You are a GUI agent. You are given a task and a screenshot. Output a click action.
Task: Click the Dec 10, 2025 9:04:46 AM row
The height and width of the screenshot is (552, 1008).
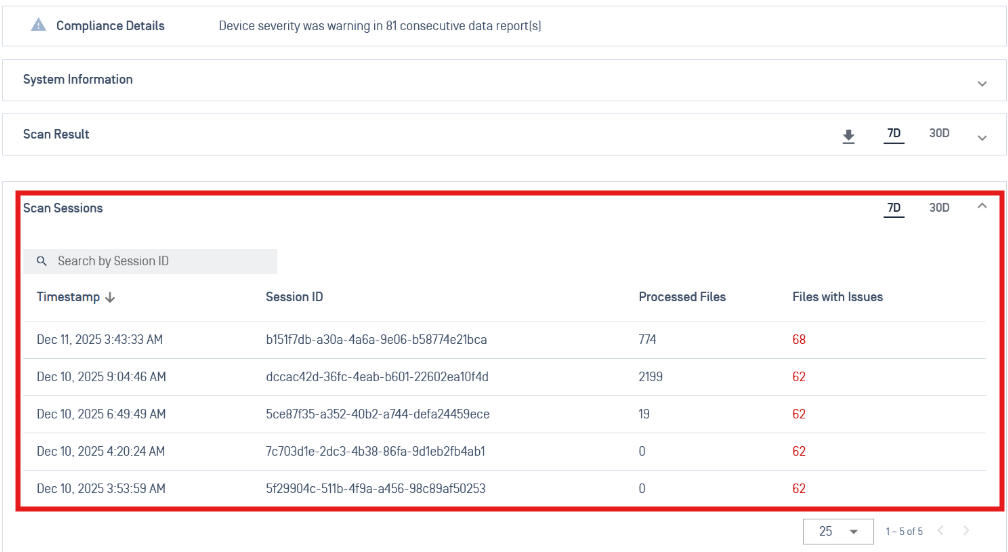(101, 377)
